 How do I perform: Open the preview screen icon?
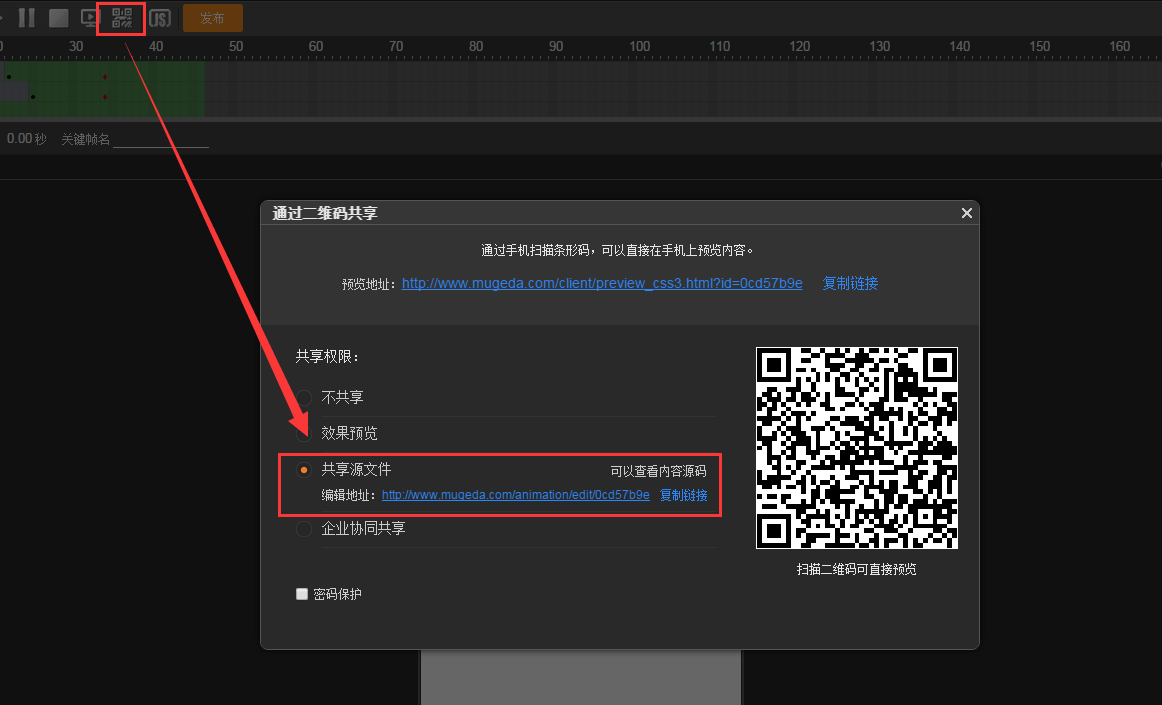pos(90,18)
